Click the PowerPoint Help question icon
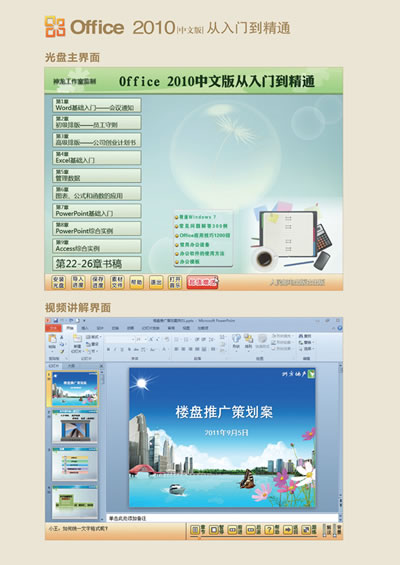This screenshot has height=565, width=400. [x=339, y=328]
